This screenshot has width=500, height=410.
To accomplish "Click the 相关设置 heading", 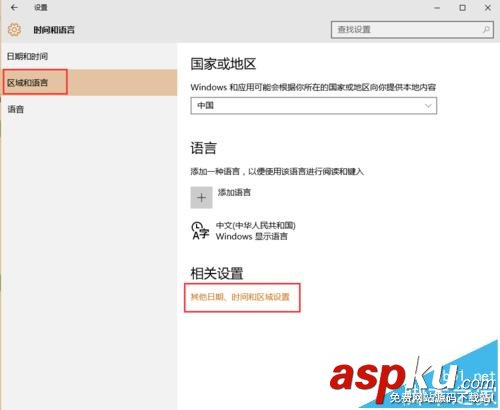I will click(217, 274).
